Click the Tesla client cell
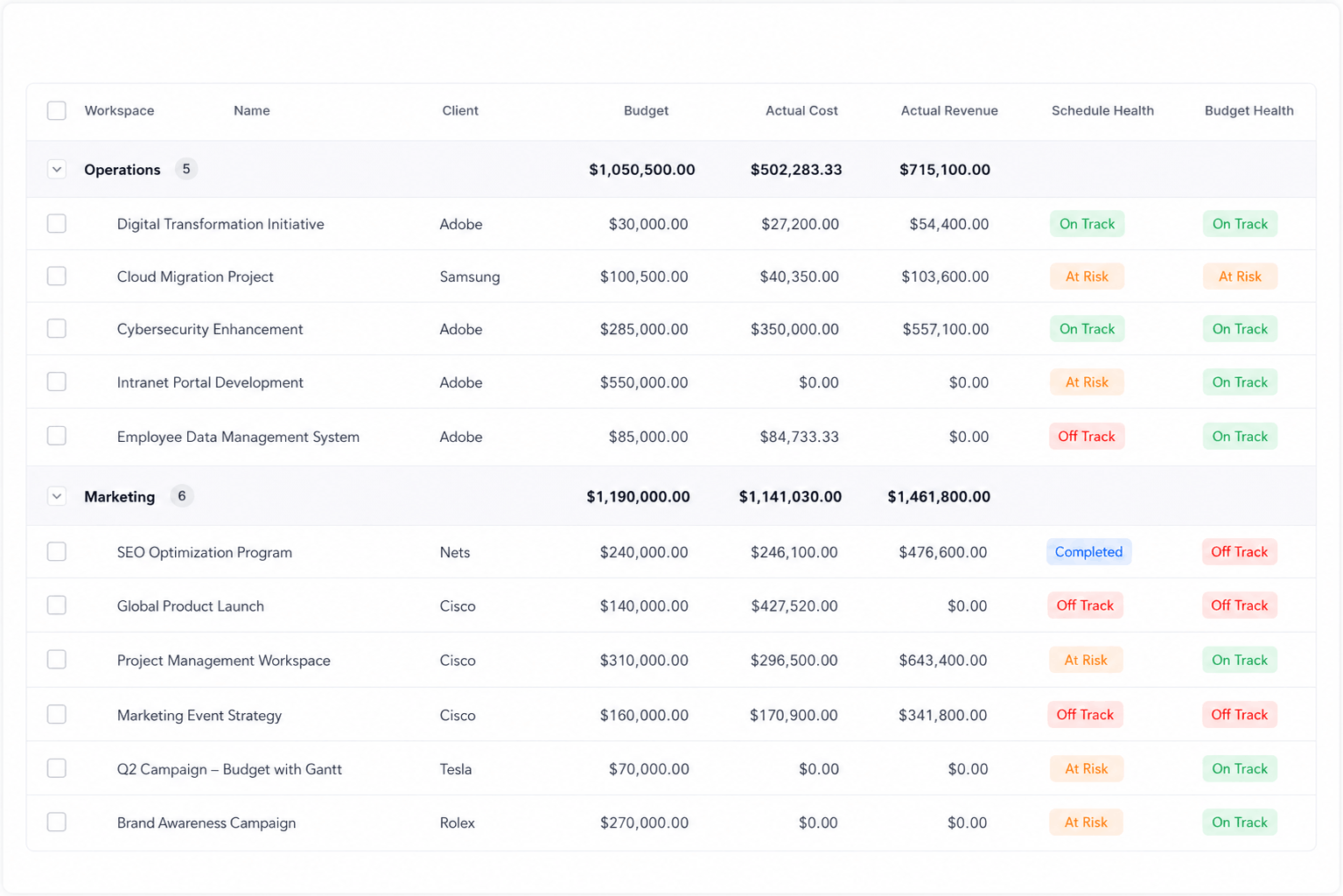 coord(456,769)
